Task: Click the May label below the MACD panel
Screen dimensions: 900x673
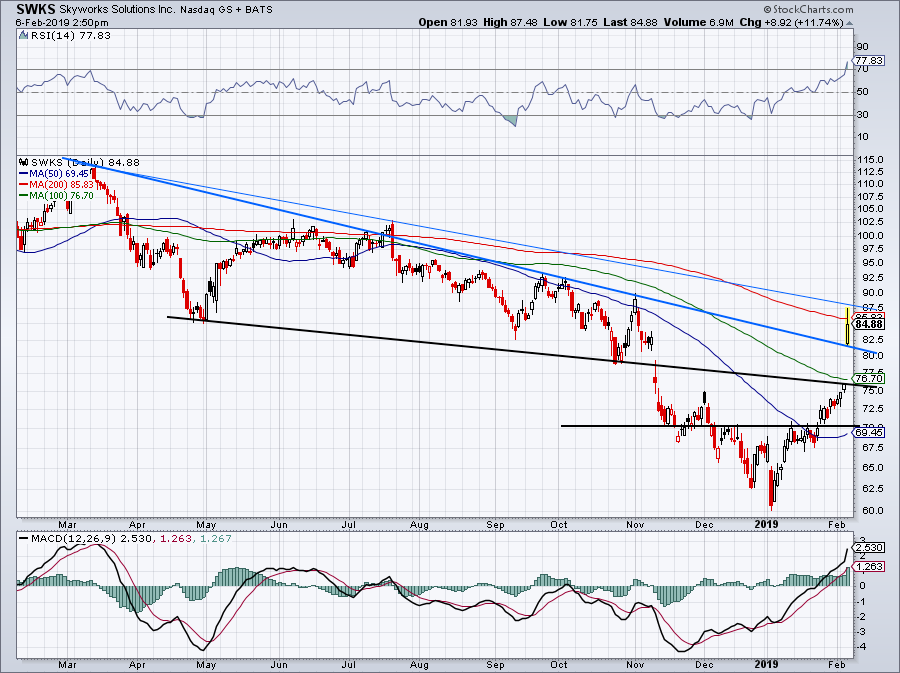Action: [206, 664]
